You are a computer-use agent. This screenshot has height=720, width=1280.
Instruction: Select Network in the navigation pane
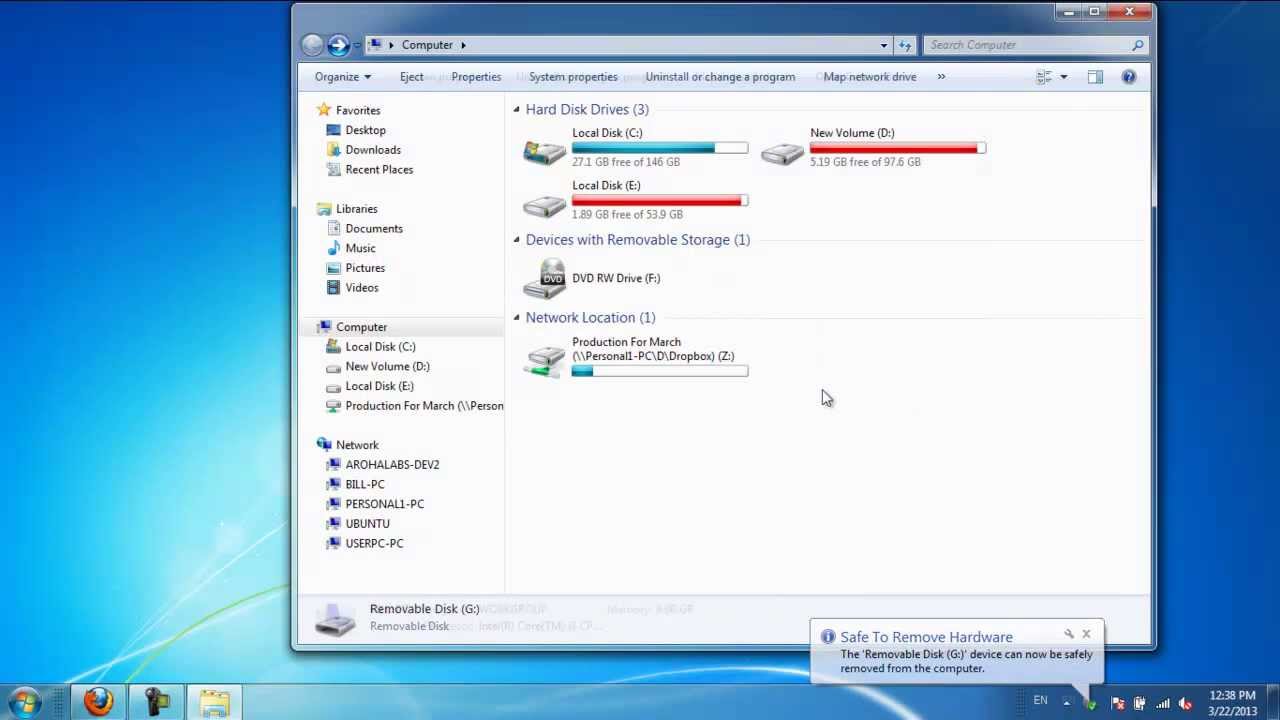point(357,445)
